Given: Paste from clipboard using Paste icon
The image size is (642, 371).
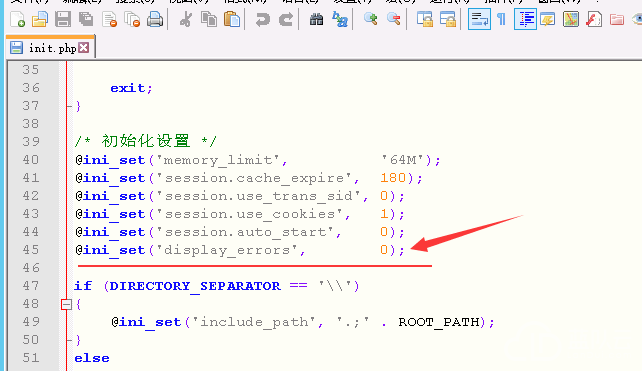Looking at the screenshot, I should coord(232,19).
